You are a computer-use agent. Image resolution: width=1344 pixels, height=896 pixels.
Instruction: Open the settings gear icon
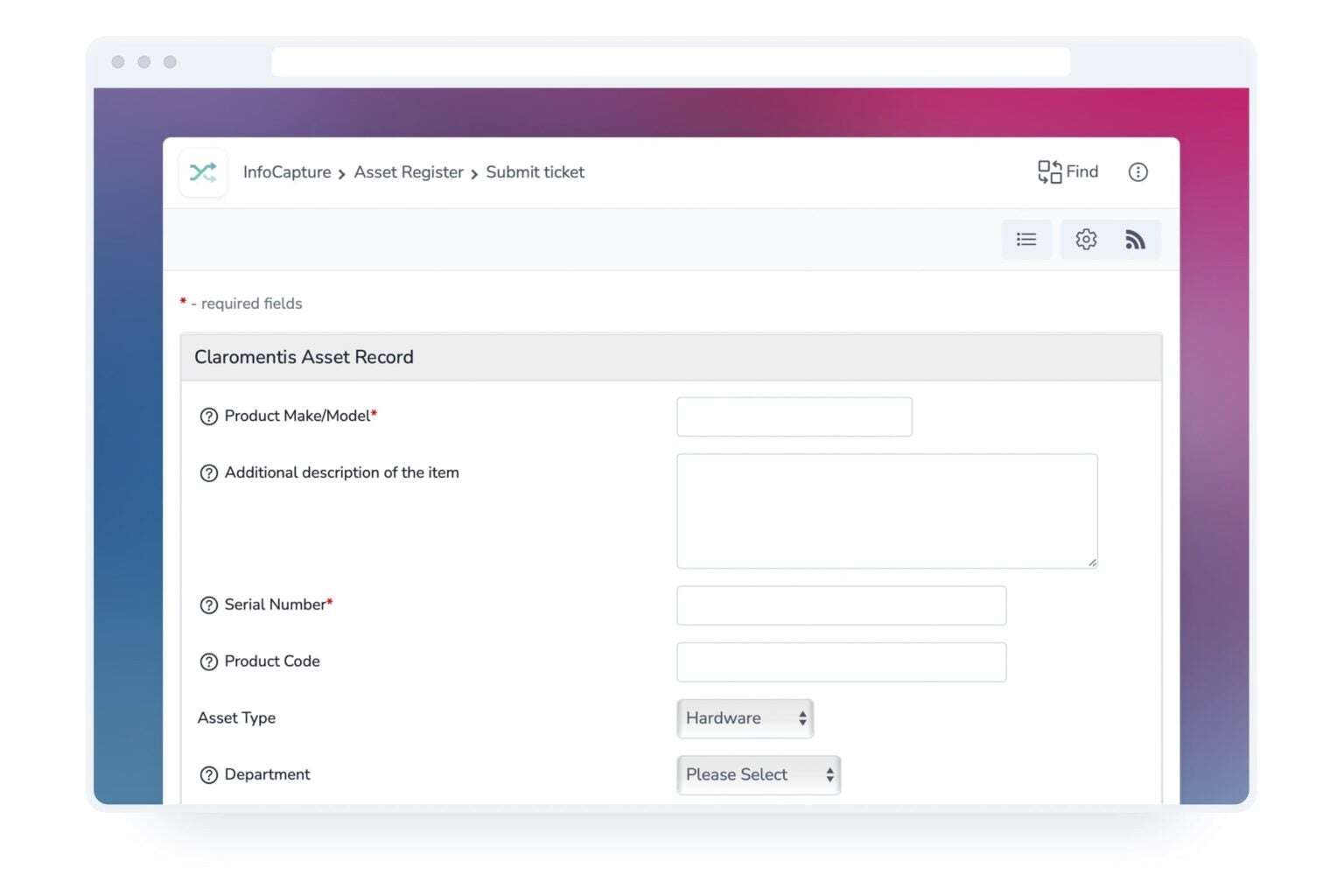tap(1085, 239)
